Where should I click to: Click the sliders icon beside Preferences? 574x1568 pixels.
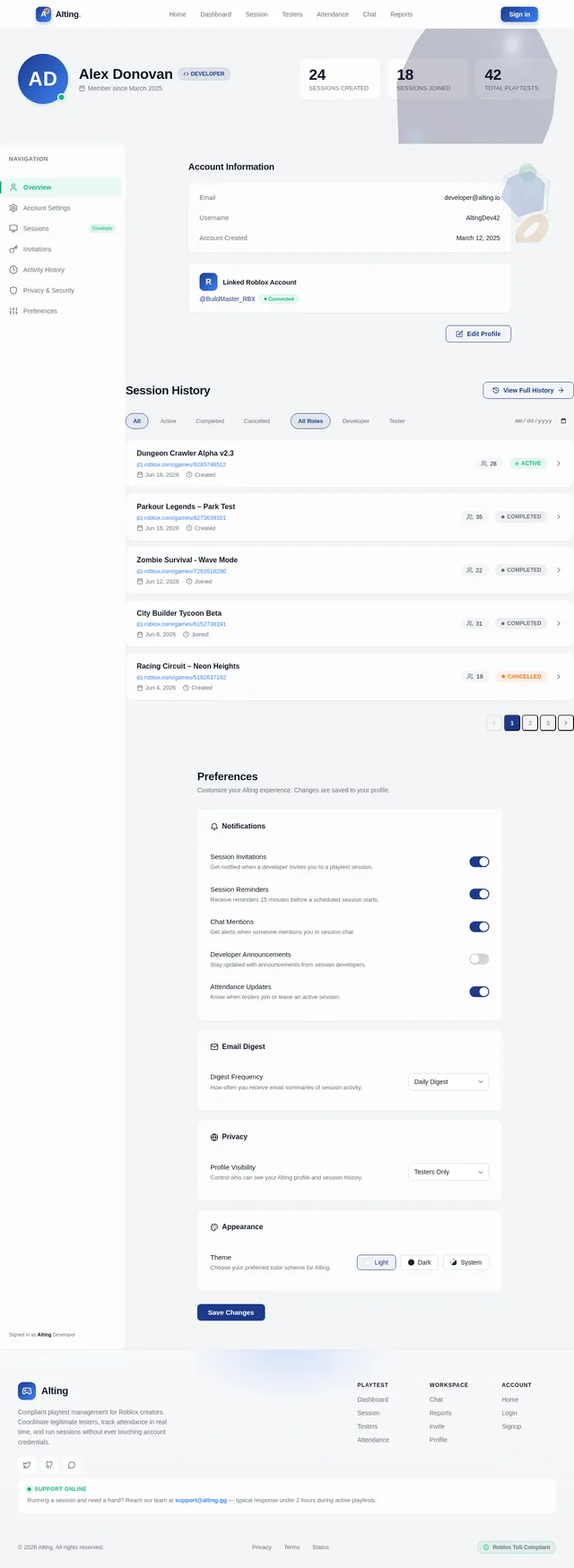13,311
